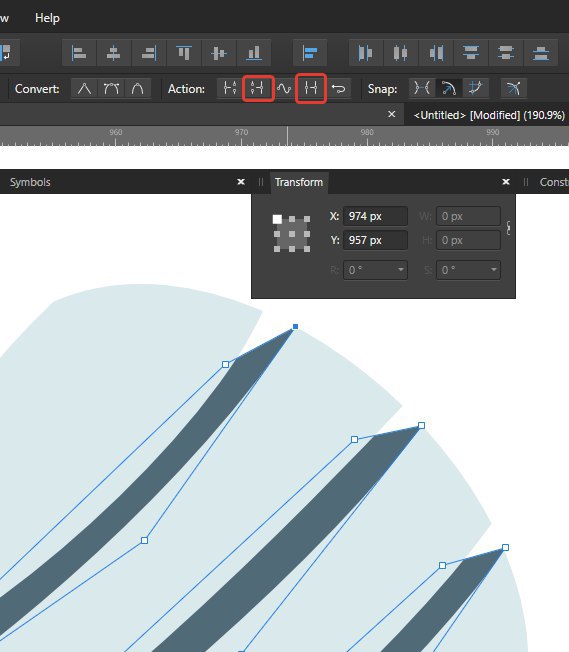Image resolution: width=569 pixels, height=652 pixels.
Task: Click the distribute top edges icon
Action: coord(470,53)
